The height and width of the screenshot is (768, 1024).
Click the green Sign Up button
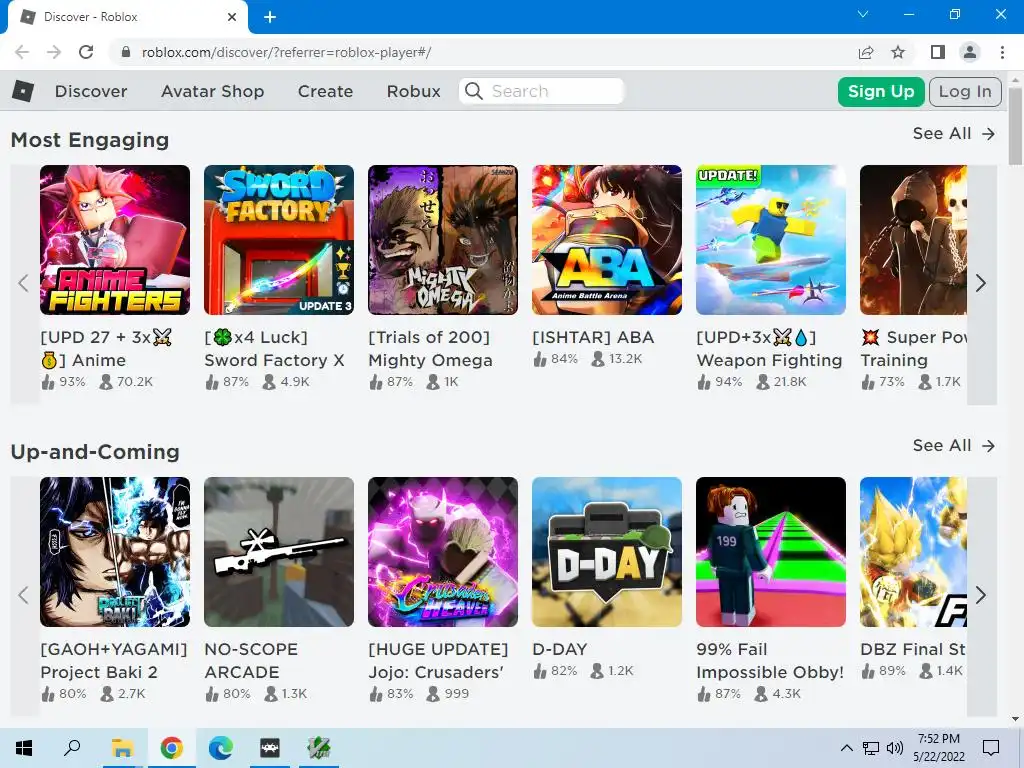coord(881,91)
